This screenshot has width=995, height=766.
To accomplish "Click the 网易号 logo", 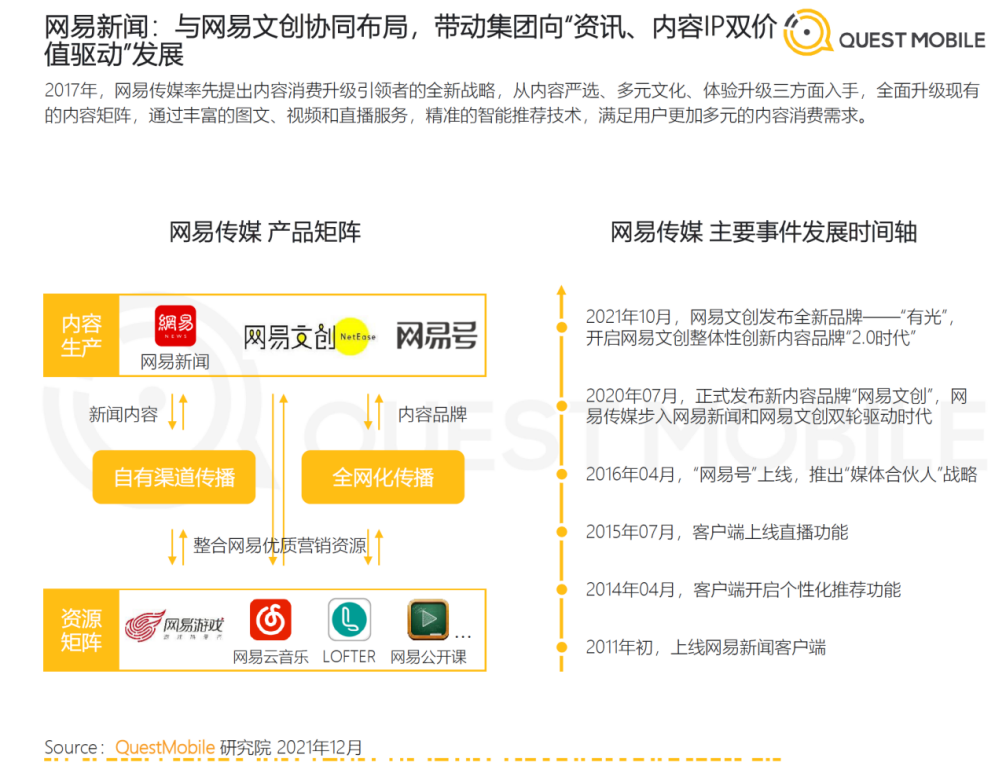I will coord(437,336).
